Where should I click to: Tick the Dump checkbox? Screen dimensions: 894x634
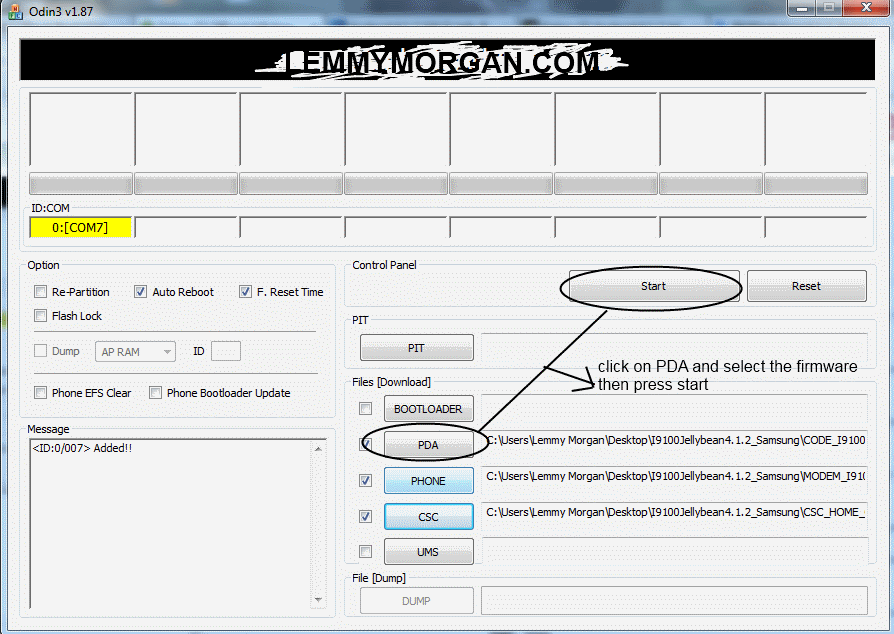[x=40, y=351]
